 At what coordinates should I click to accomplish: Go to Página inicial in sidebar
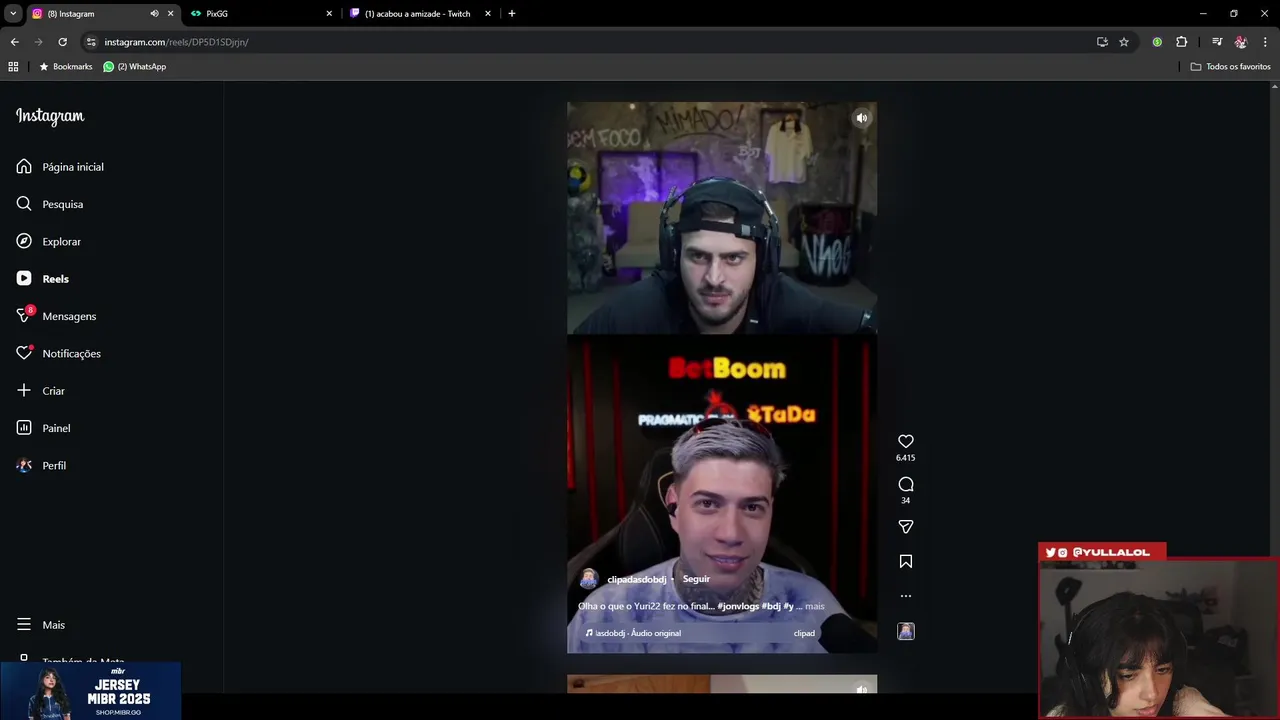61,167
